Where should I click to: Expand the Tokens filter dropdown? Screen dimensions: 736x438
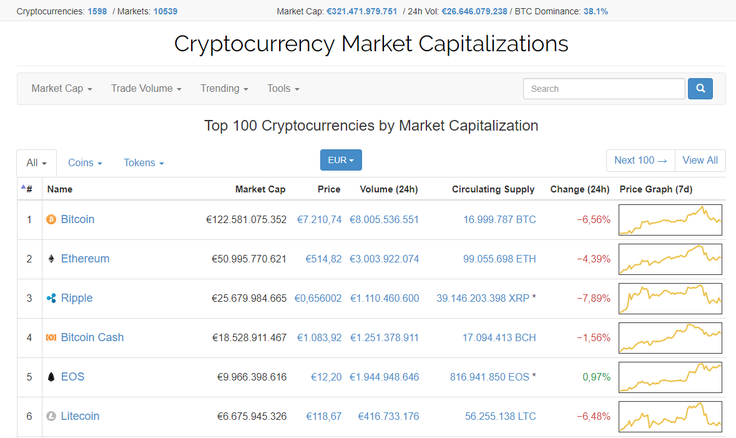[144, 163]
